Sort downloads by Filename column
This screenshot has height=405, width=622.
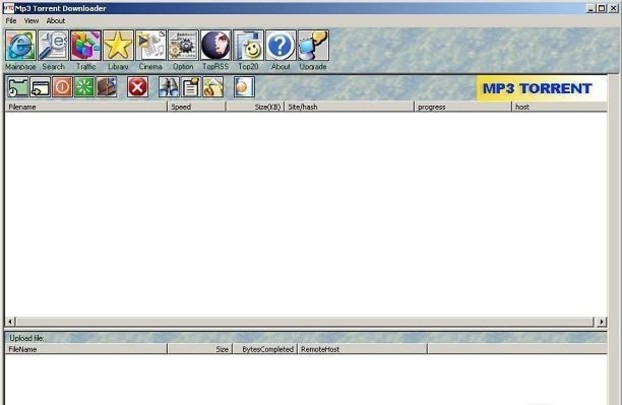(86, 107)
